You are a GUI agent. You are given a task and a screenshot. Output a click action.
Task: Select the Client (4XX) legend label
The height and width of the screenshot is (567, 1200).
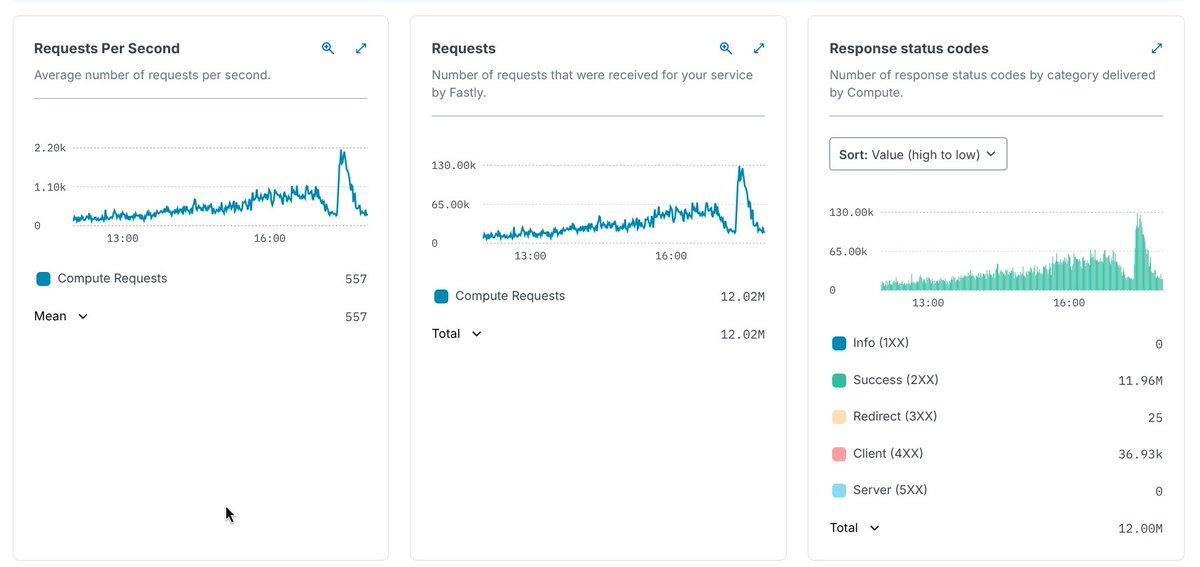[888, 454]
